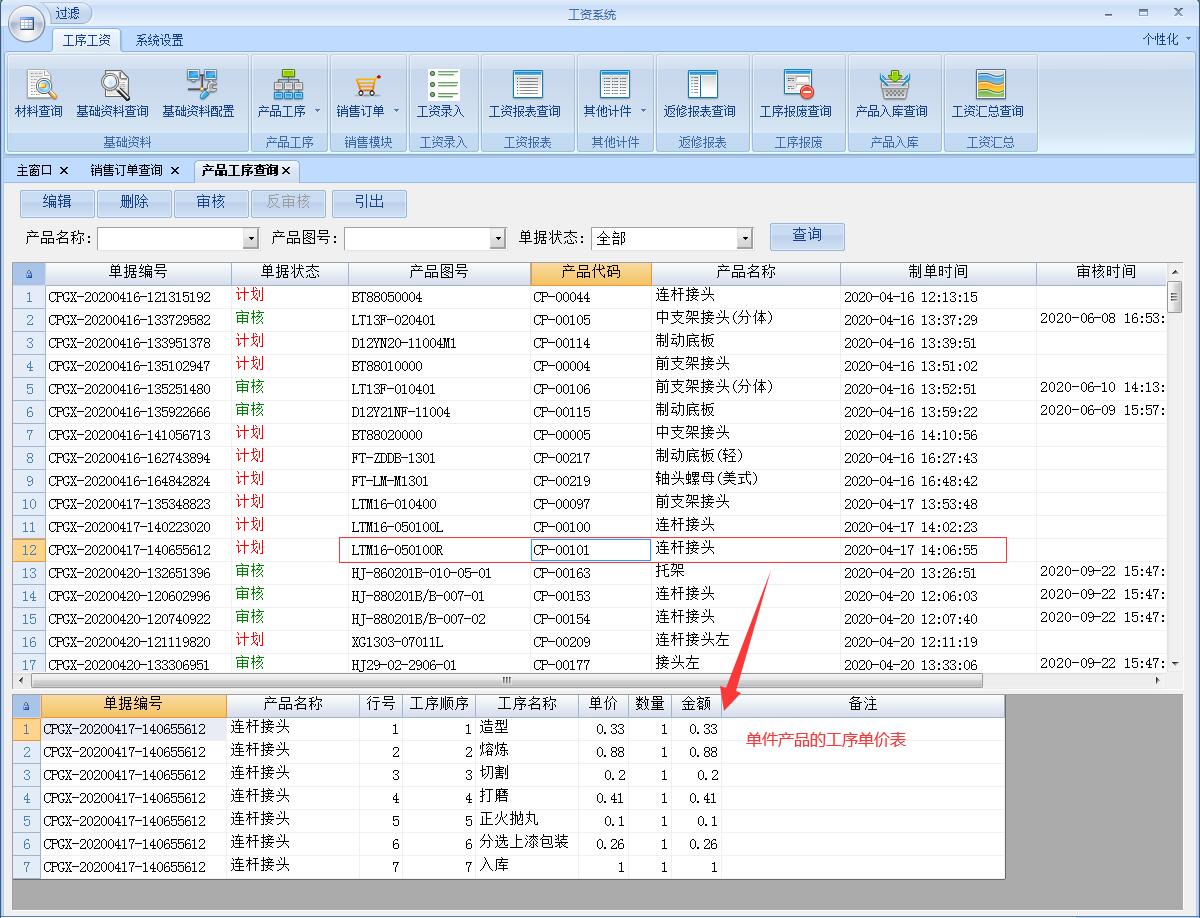Click the 产品入库查询 basket icon
1200x918 pixels.
[891, 86]
